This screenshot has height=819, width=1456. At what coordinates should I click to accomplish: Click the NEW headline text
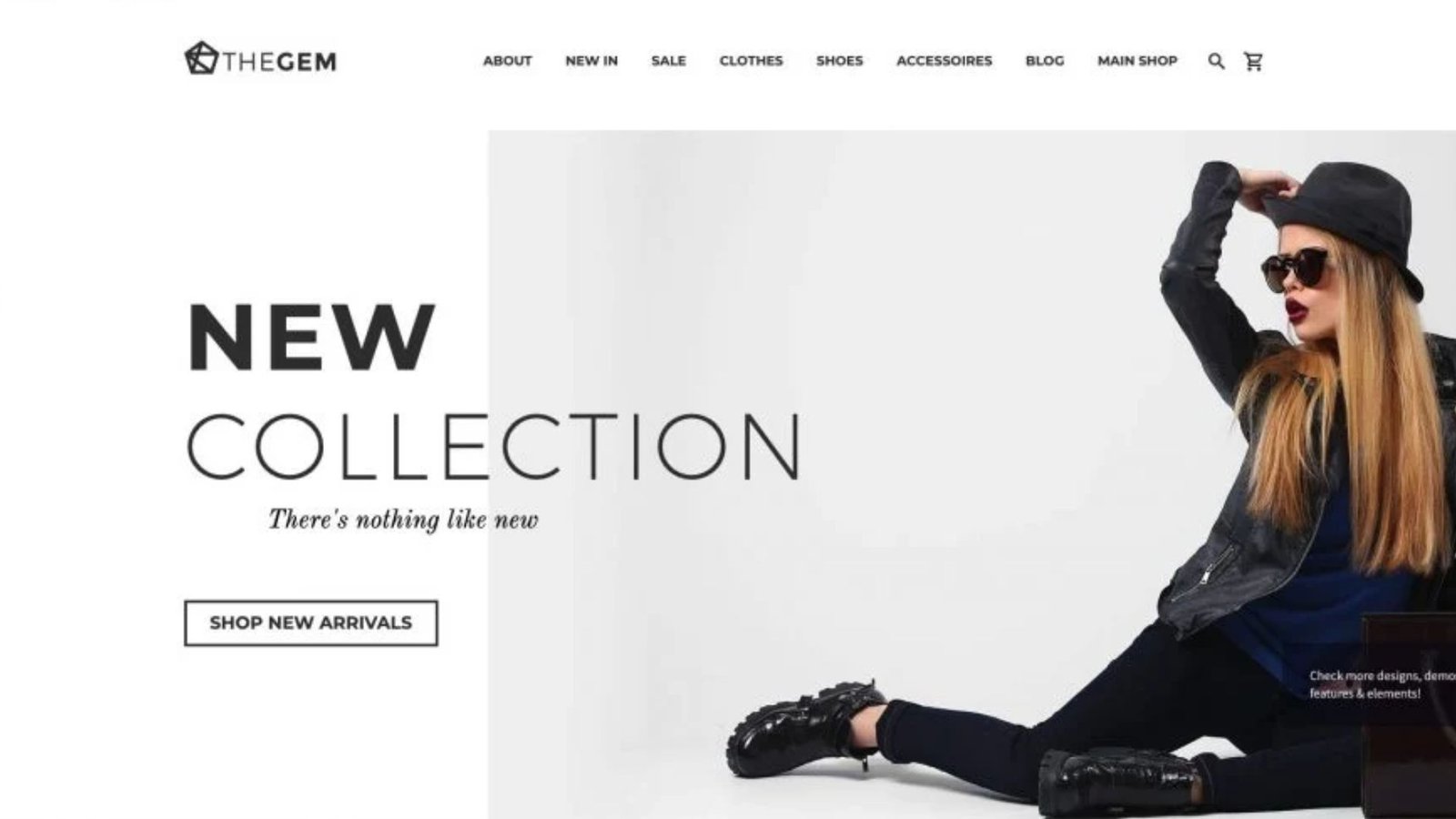click(x=311, y=338)
